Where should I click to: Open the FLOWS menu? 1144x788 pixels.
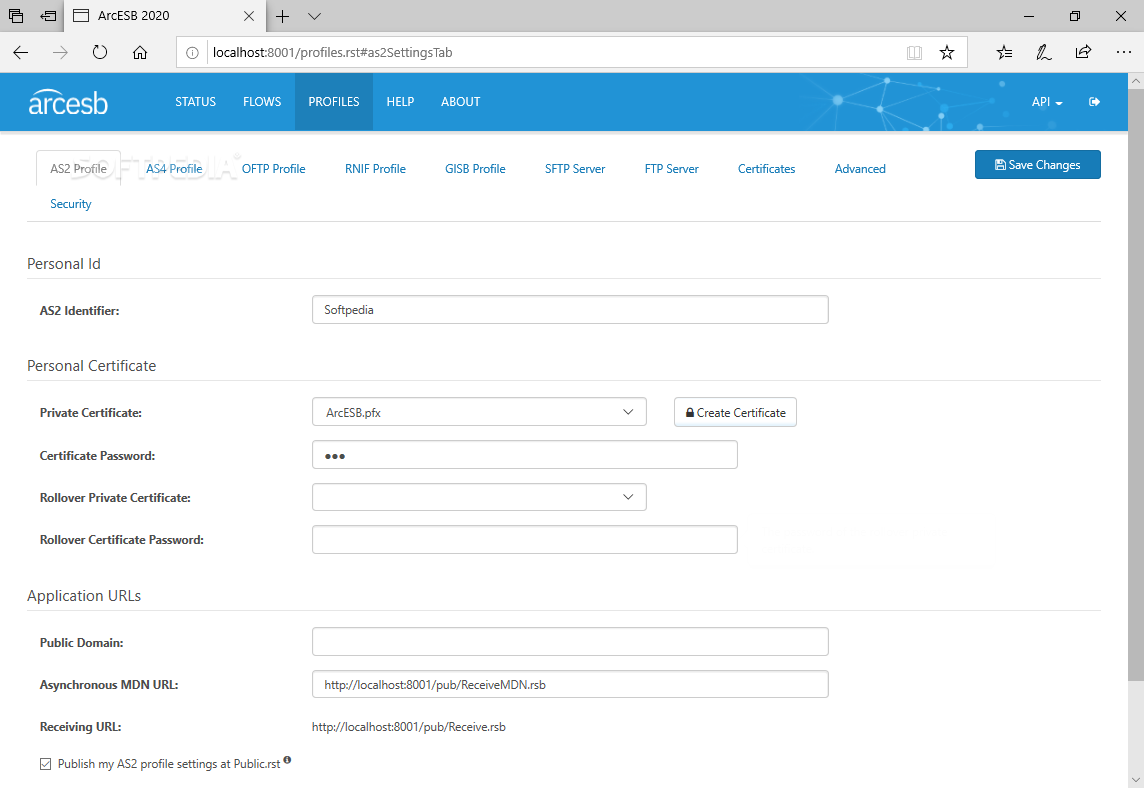(262, 102)
